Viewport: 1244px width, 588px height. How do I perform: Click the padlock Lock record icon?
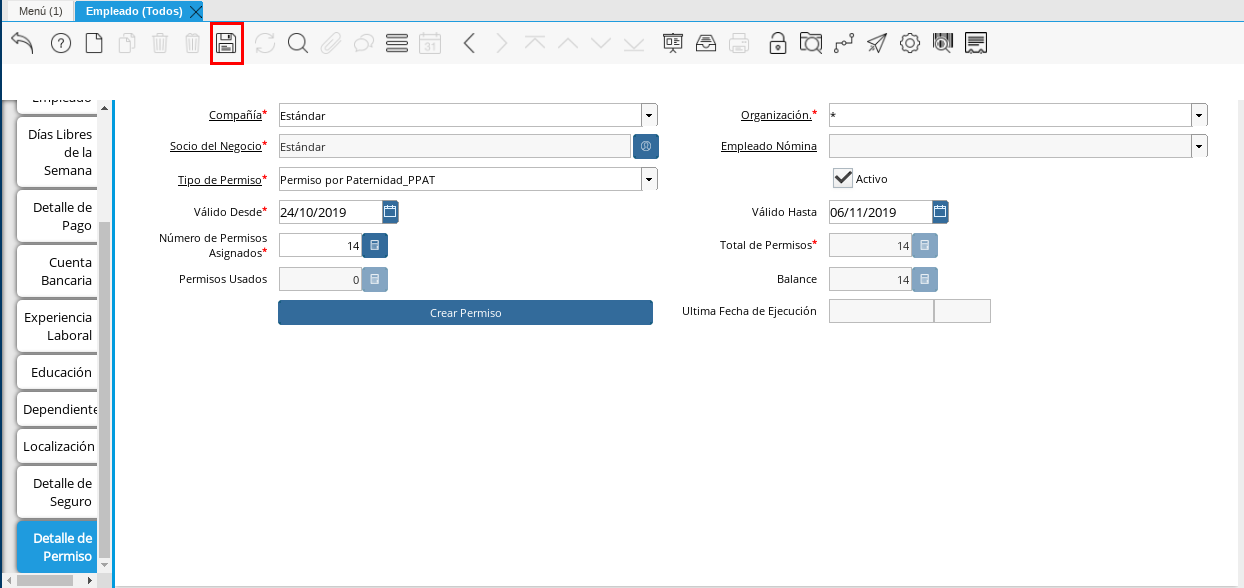coord(777,43)
